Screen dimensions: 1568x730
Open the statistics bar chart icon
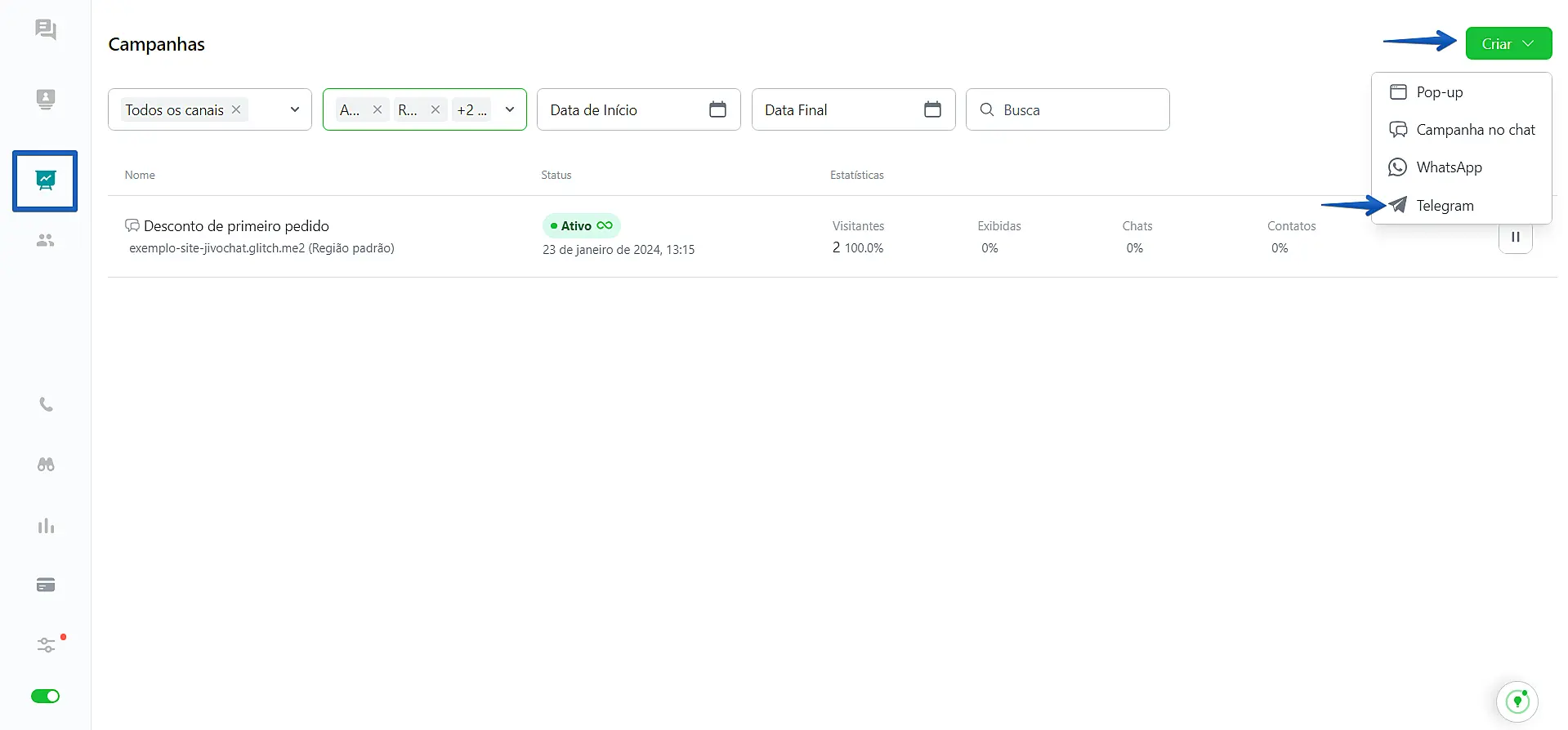[46, 526]
